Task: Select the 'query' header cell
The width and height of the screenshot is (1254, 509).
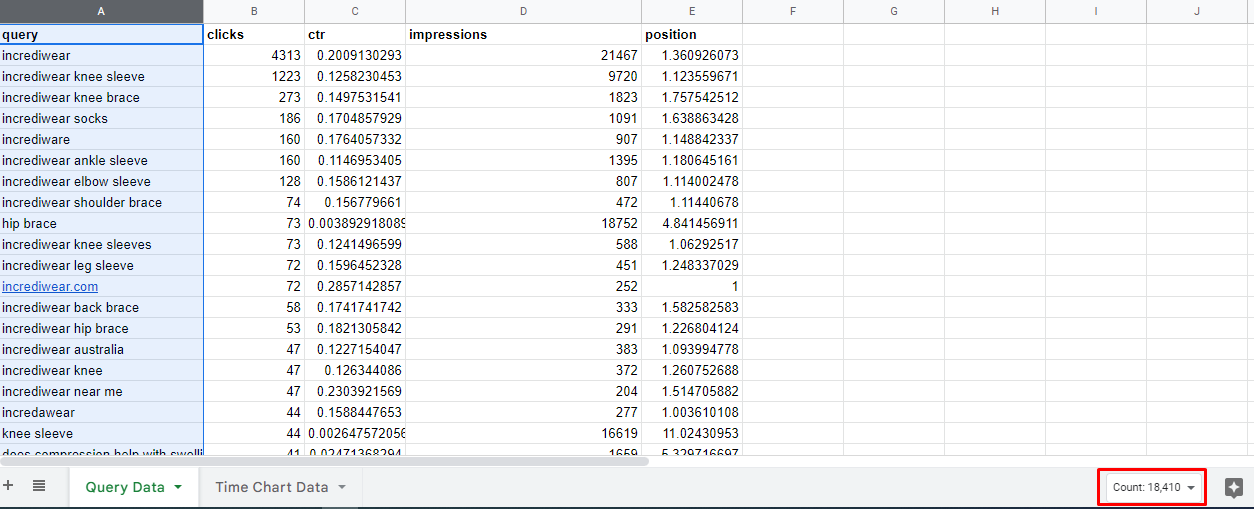Action: pos(102,34)
